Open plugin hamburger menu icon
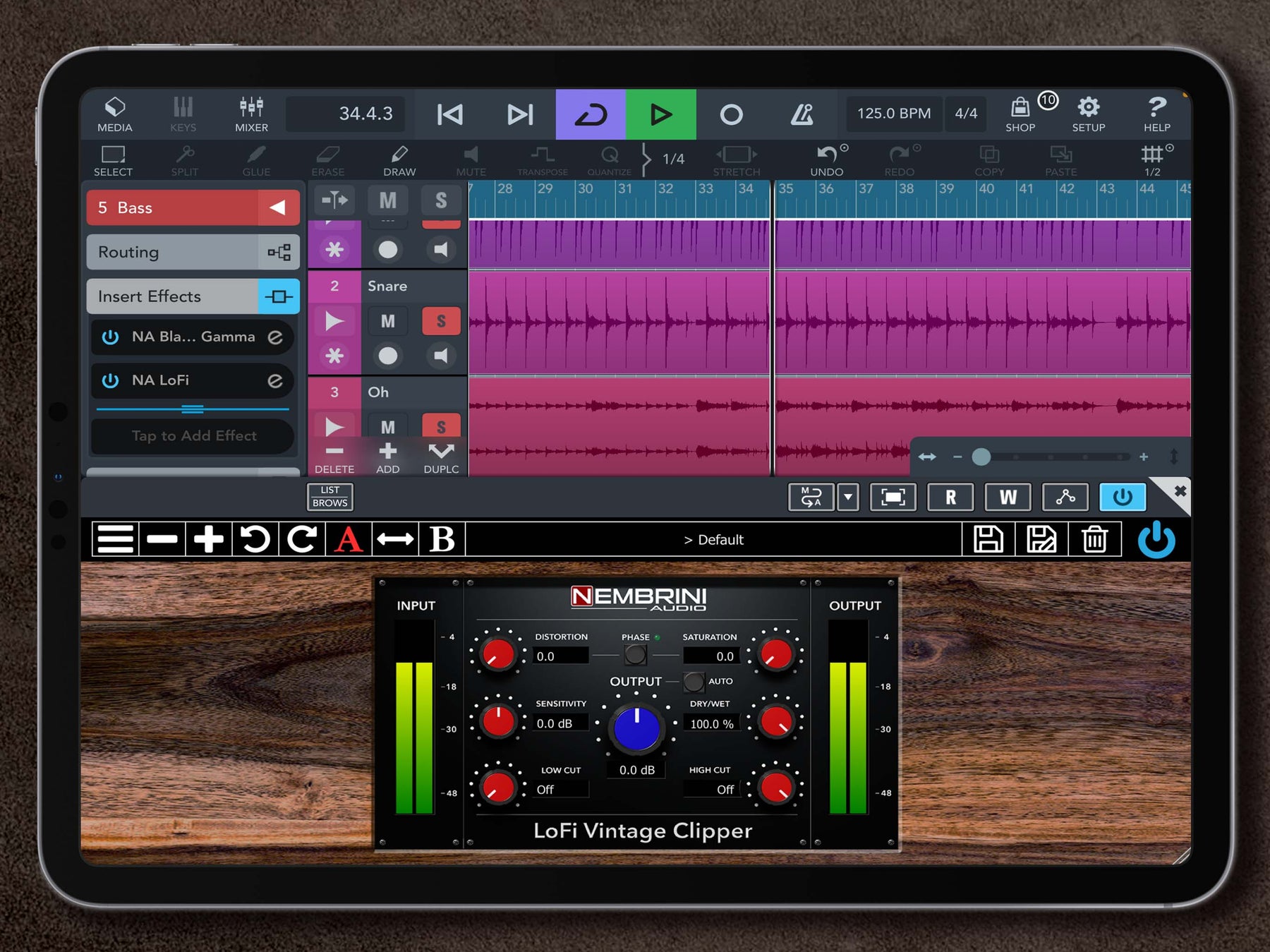Image resolution: width=1270 pixels, height=952 pixels. coord(115,539)
